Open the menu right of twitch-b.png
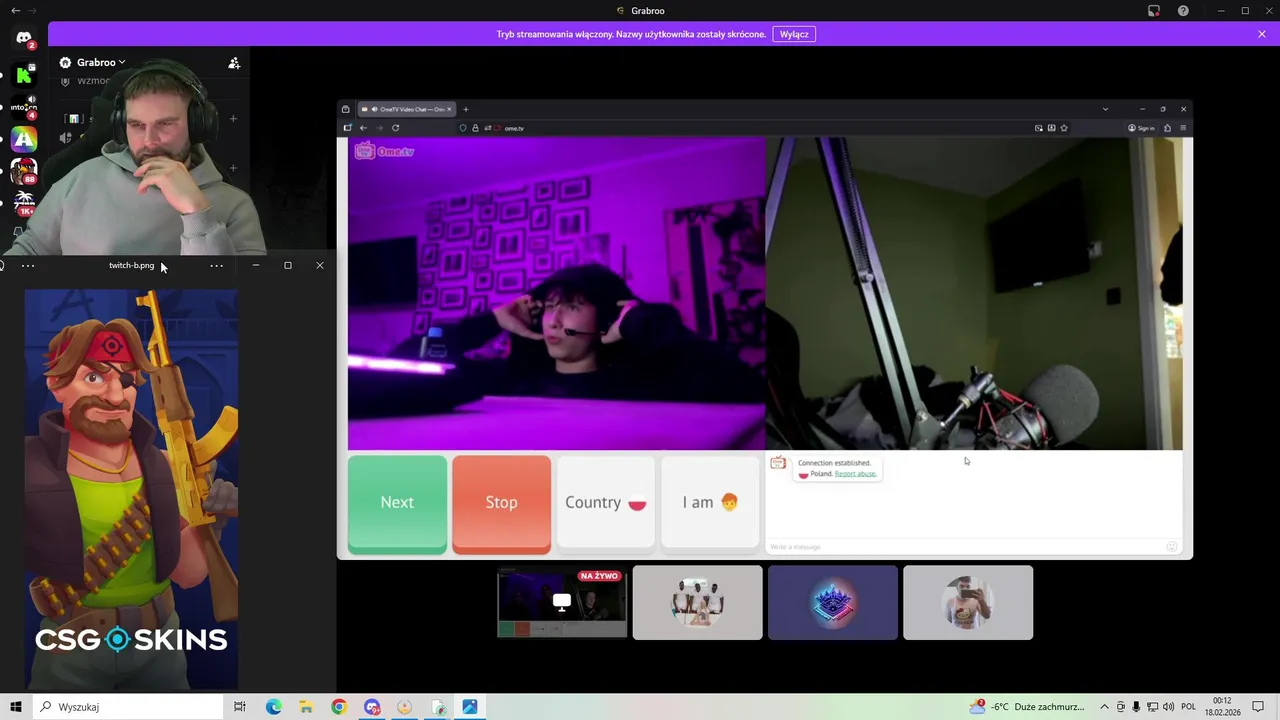This screenshot has width=1280, height=720. click(216, 266)
